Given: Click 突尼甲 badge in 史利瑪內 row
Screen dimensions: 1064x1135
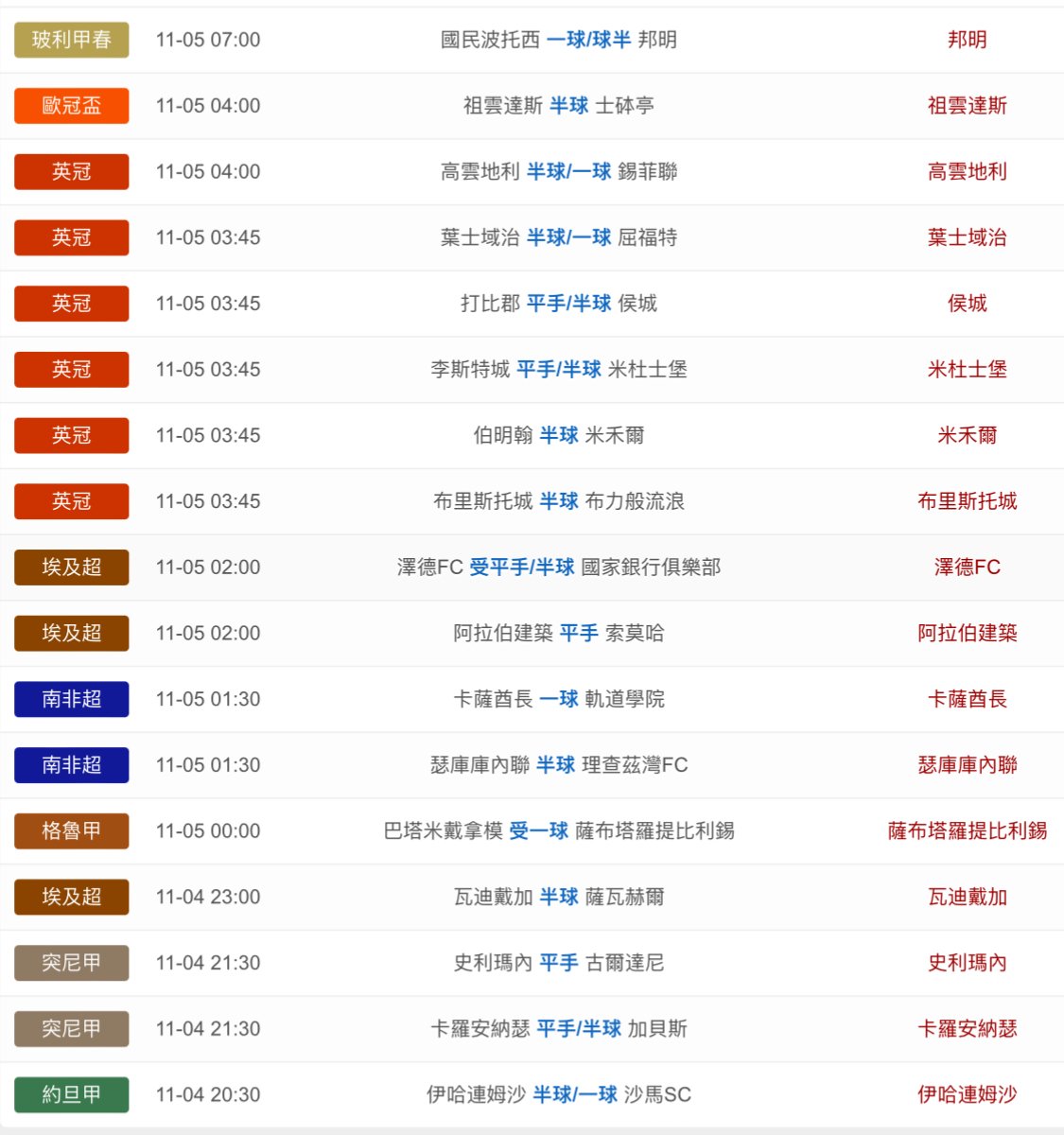Looking at the screenshot, I should tap(71, 963).
